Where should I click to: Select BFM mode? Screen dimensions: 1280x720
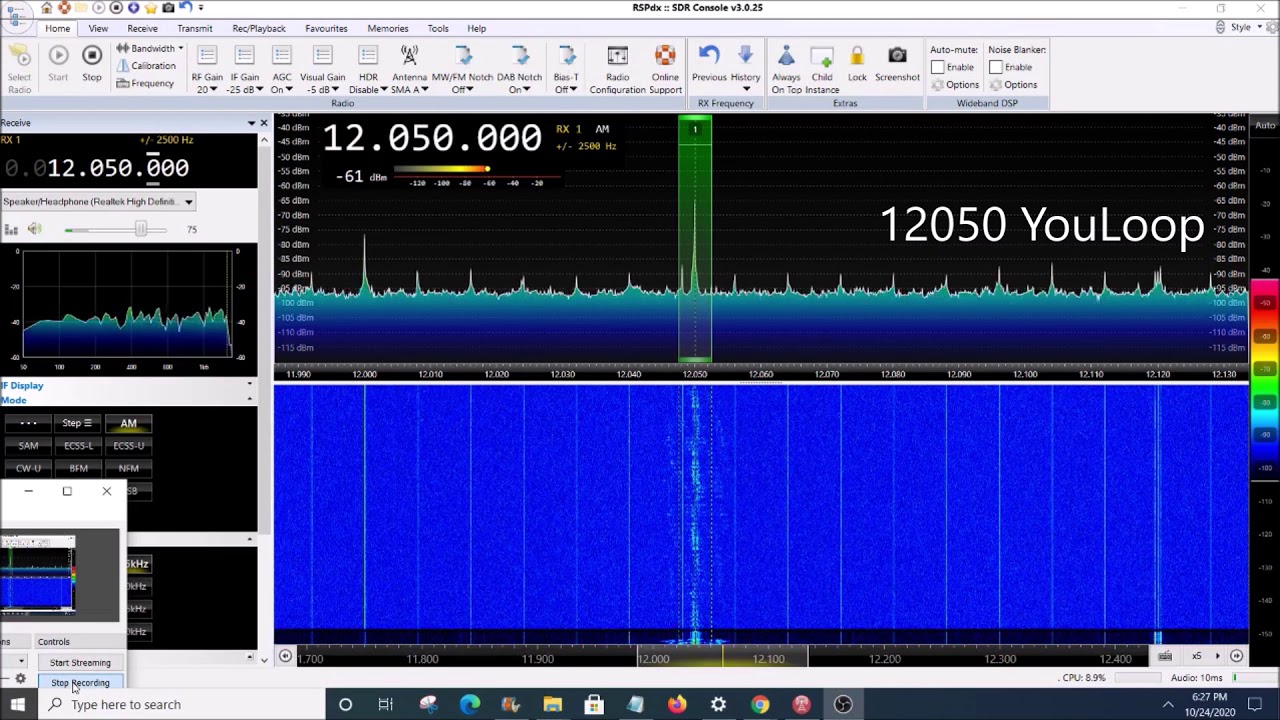[78, 468]
